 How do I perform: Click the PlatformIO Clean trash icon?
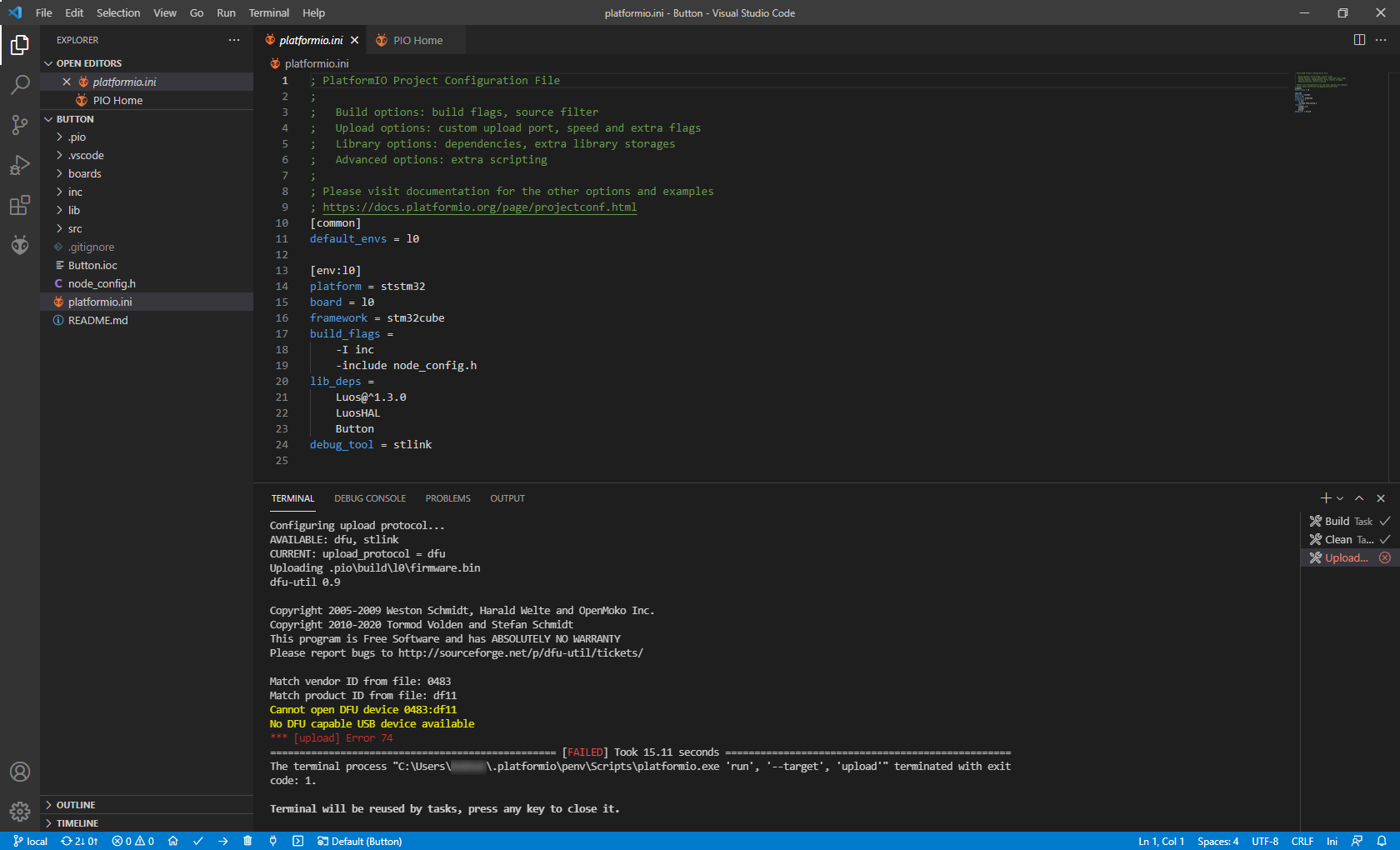point(247,842)
